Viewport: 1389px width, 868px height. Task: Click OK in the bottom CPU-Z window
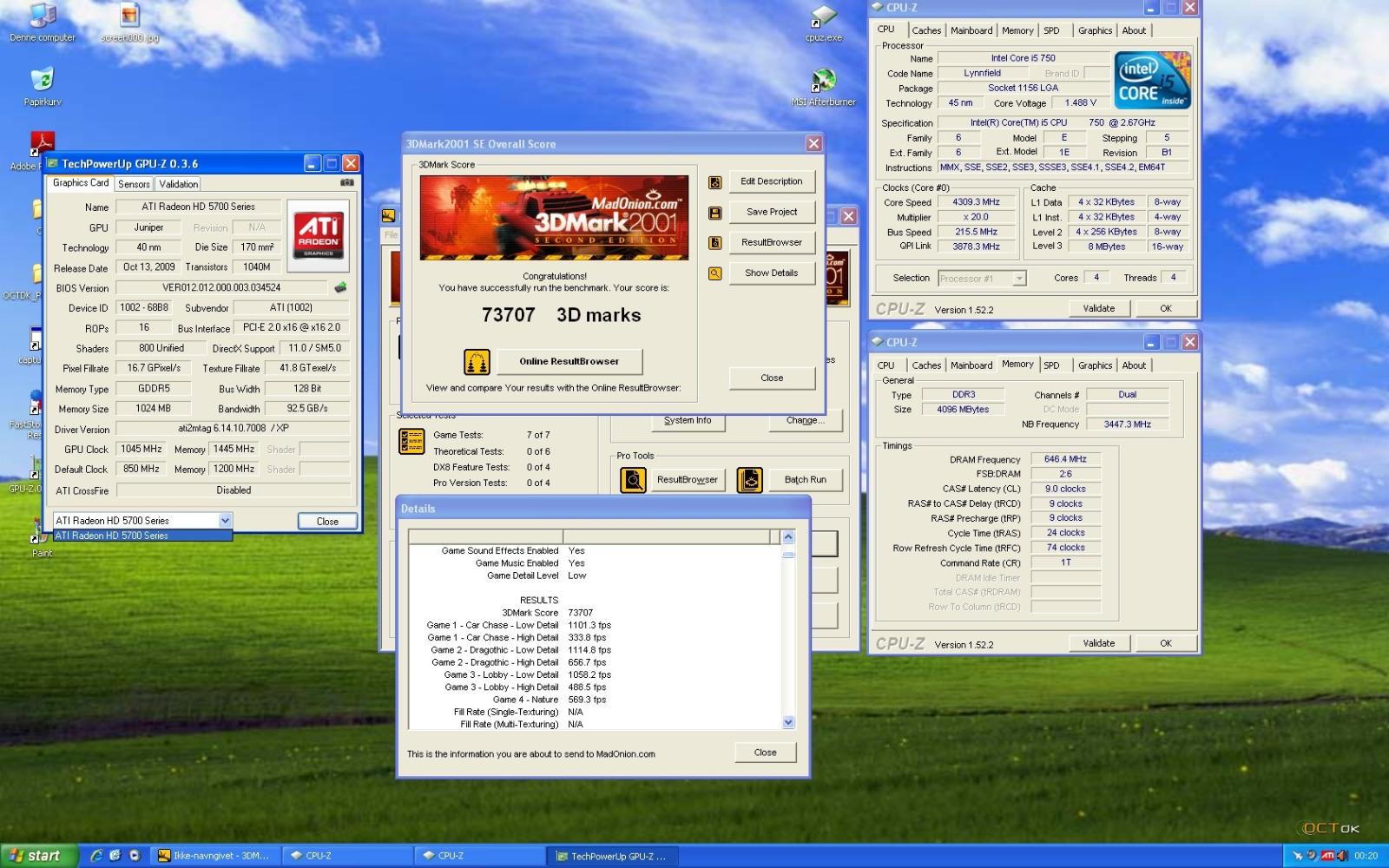(x=1166, y=643)
